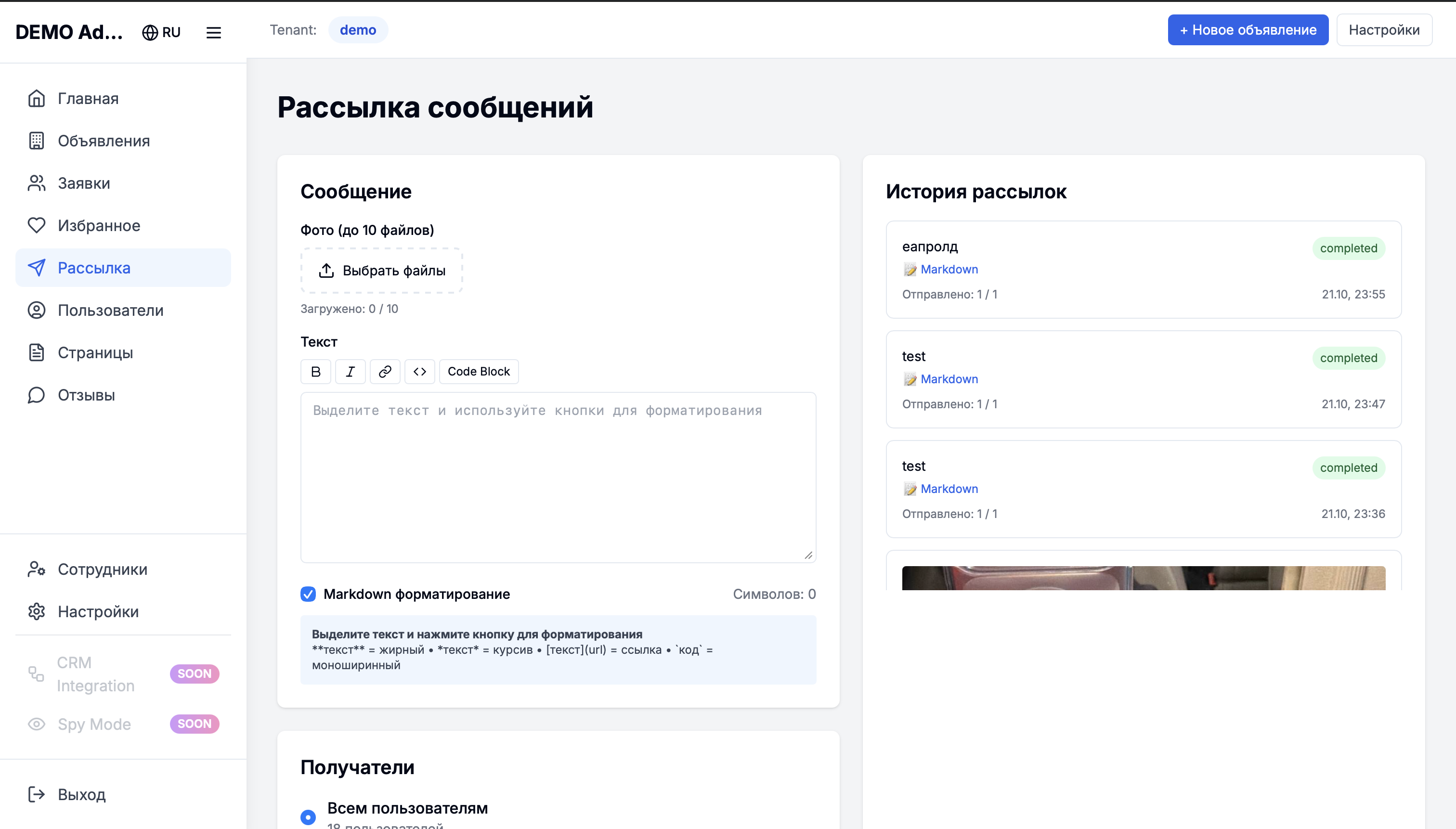
Task: Open Избранное via heart icon
Action: (37, 225)
